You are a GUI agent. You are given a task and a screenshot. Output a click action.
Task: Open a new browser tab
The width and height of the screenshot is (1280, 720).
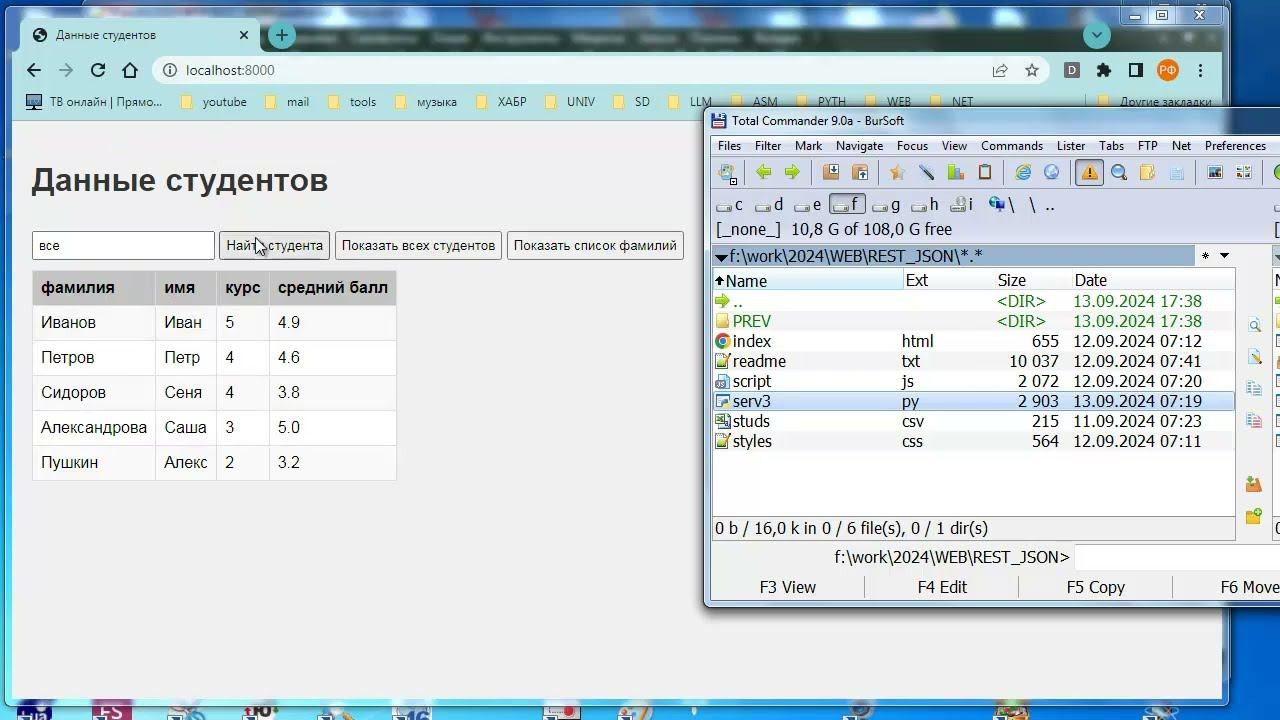[x=282, y=35]
